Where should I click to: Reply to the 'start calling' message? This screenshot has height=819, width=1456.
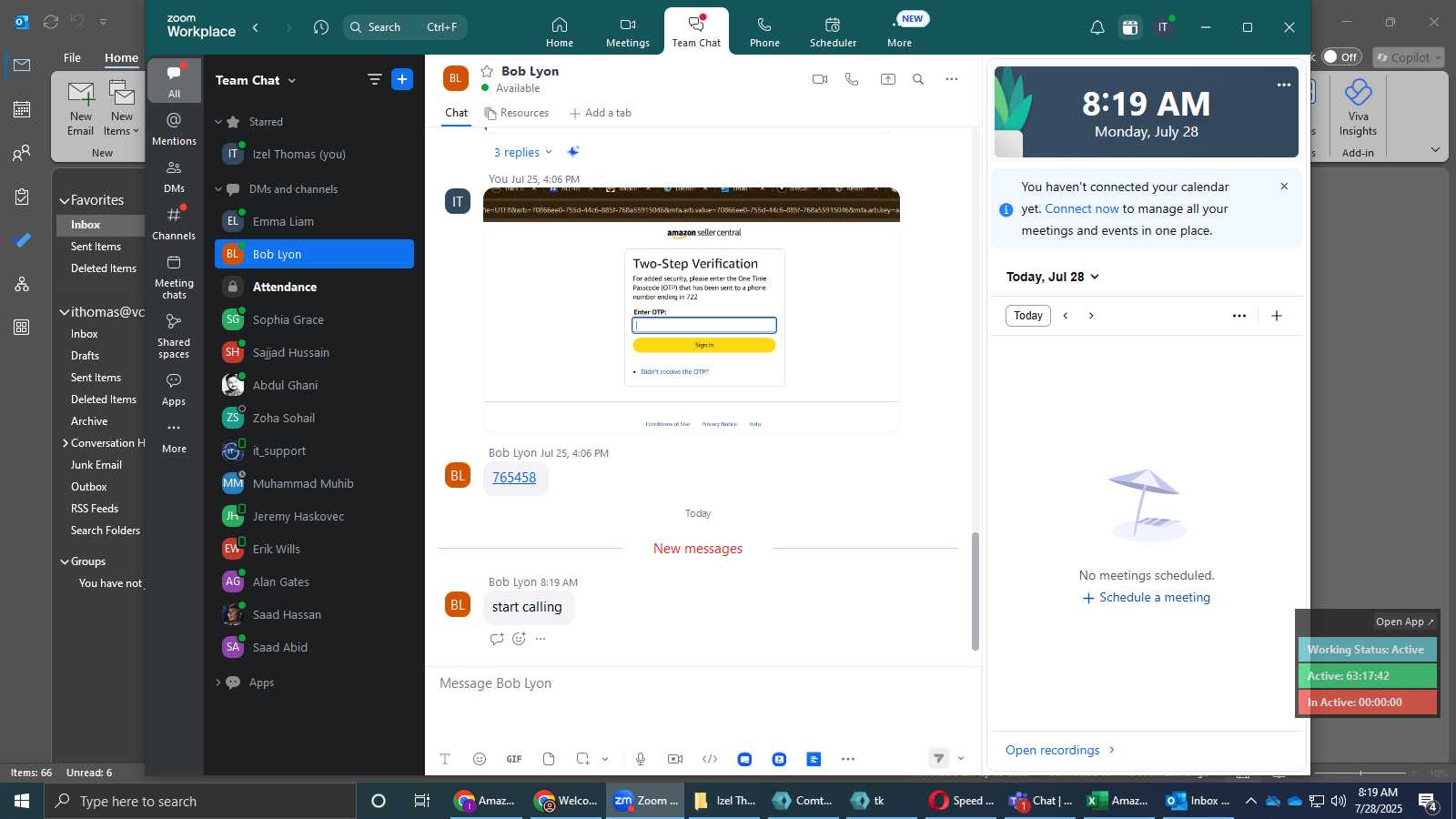click(x=497, y=639)
